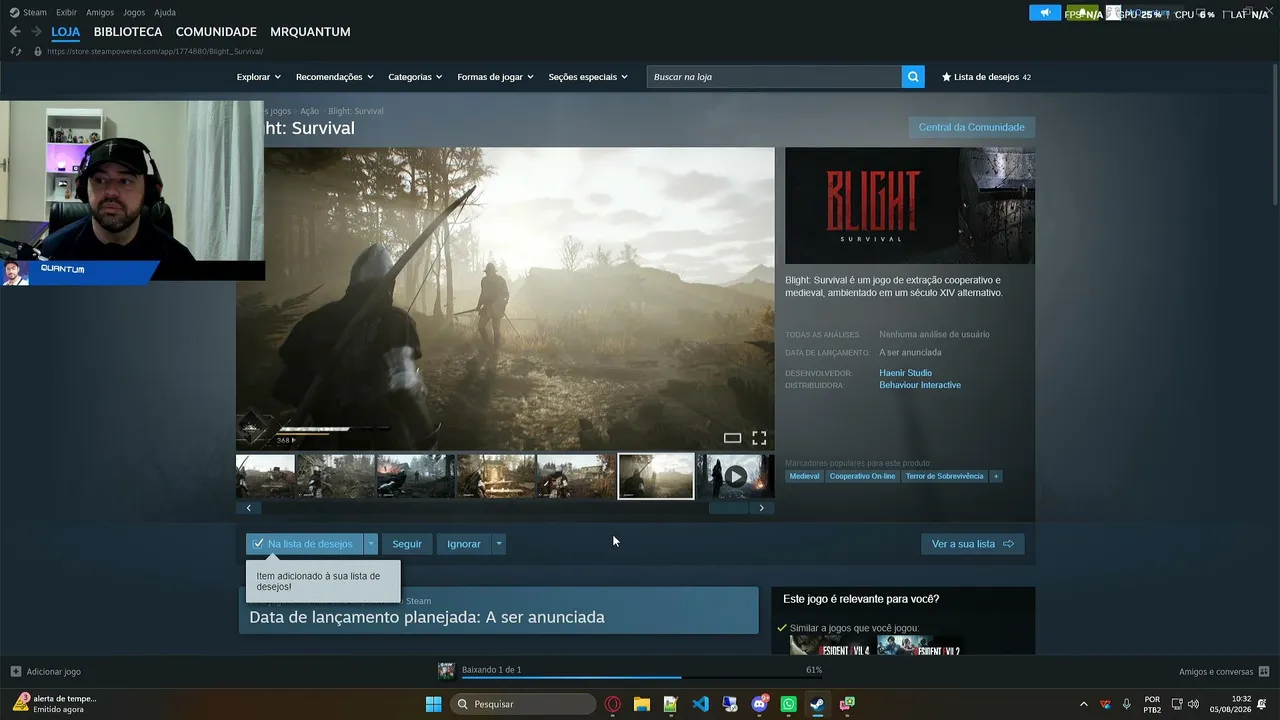Image resolution: width=1280 pixels, height=720 pixels.
Task: Open Amigos e conversas panel
Action: [1224, 672]
